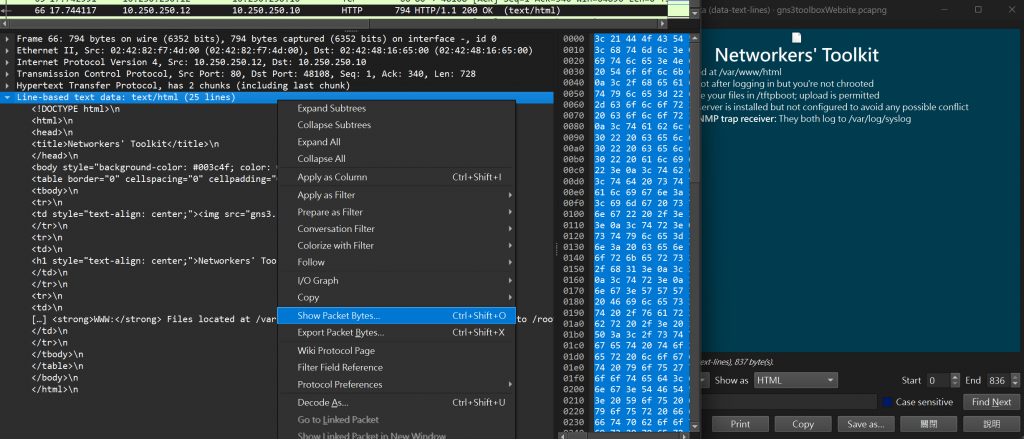Click the Start spinner arrows
This screenshot has height=439, width=1024.
(956, 380)
